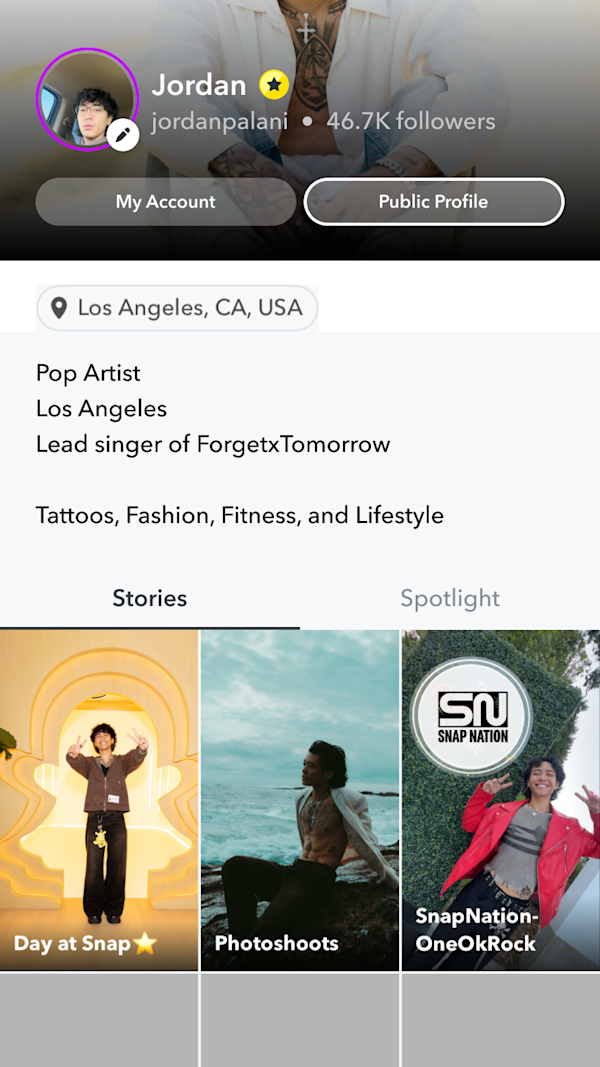Click the Los Angeles, CA, USA location chip
The image size is (600, 1067).
click(x=176, y=307)
